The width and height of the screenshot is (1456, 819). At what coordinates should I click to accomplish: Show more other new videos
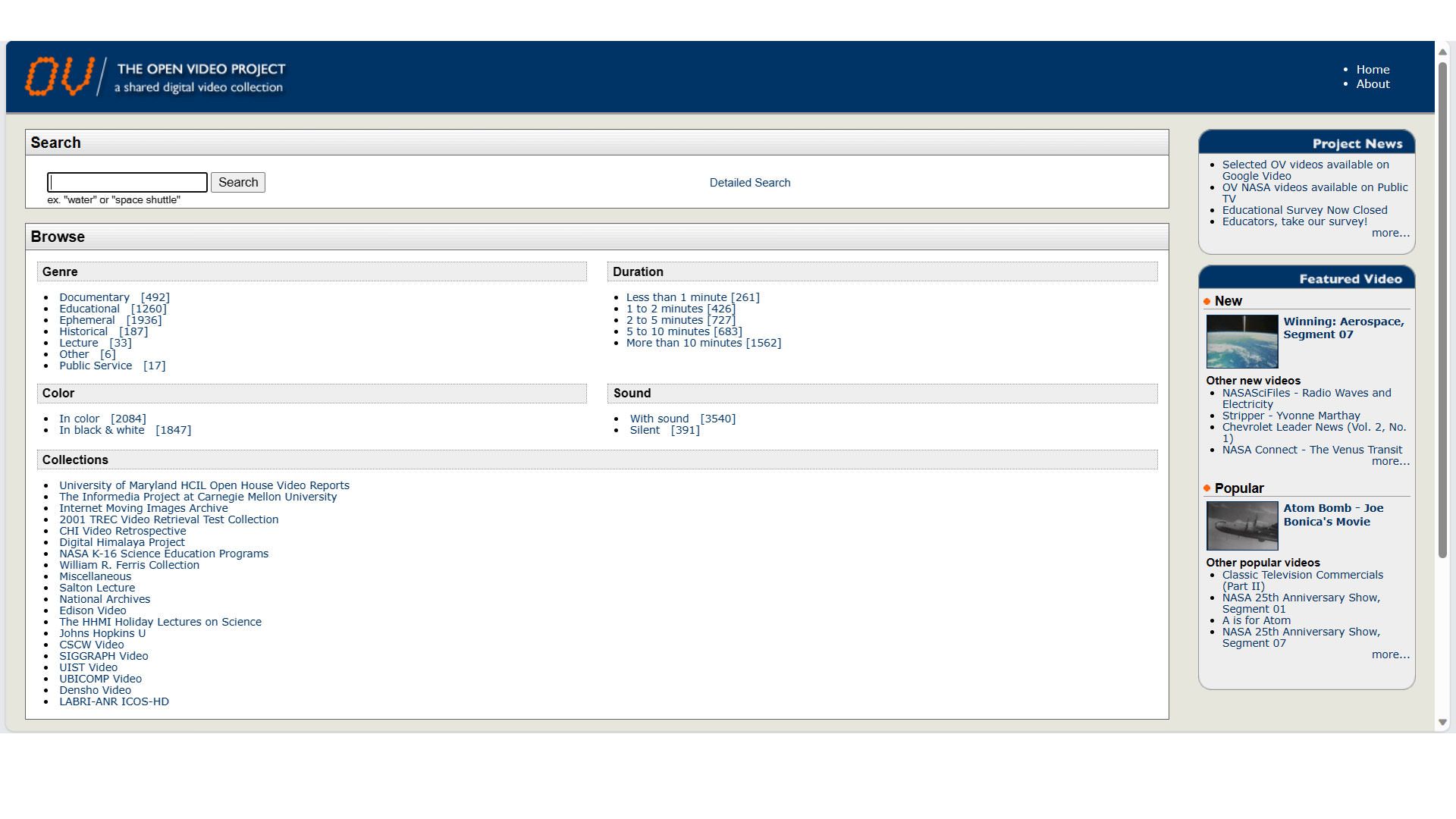[x=1390, y=461]
